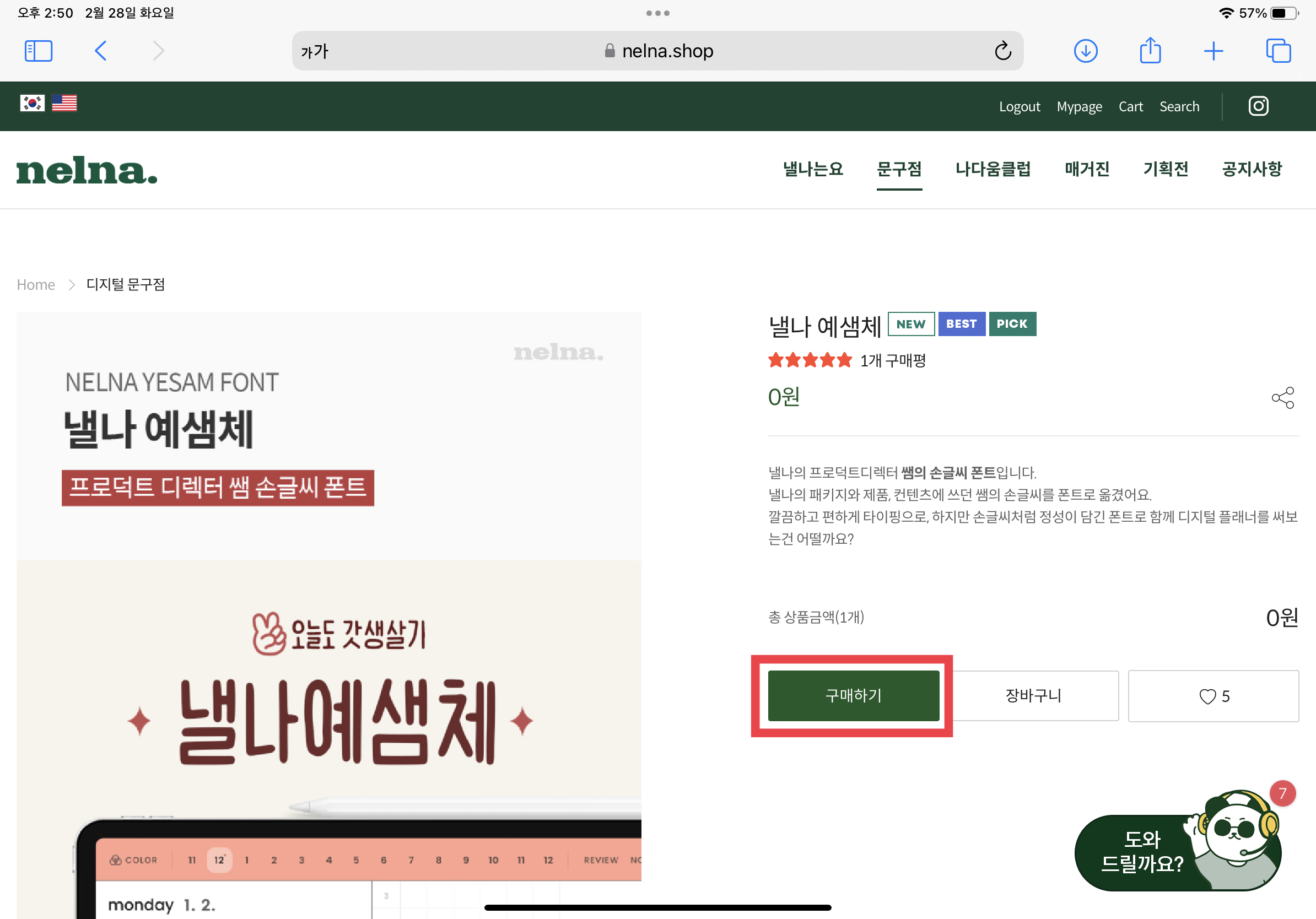Reload the page with the refresh icon

tap(1002, 51)
